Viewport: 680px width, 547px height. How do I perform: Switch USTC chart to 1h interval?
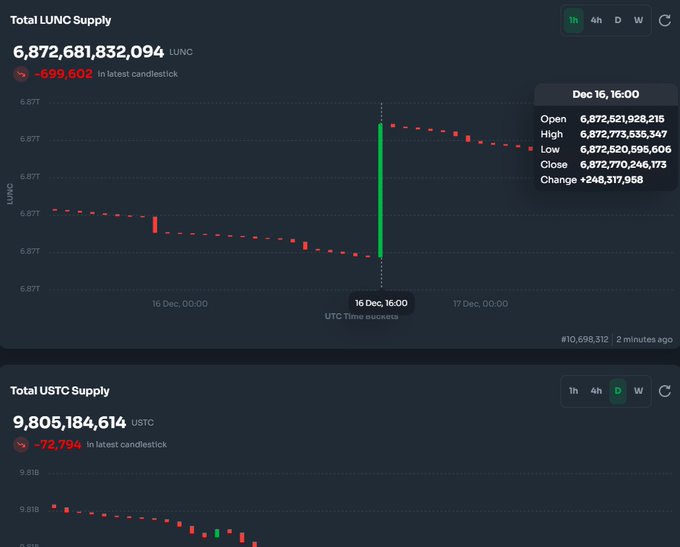click(573, 391)
